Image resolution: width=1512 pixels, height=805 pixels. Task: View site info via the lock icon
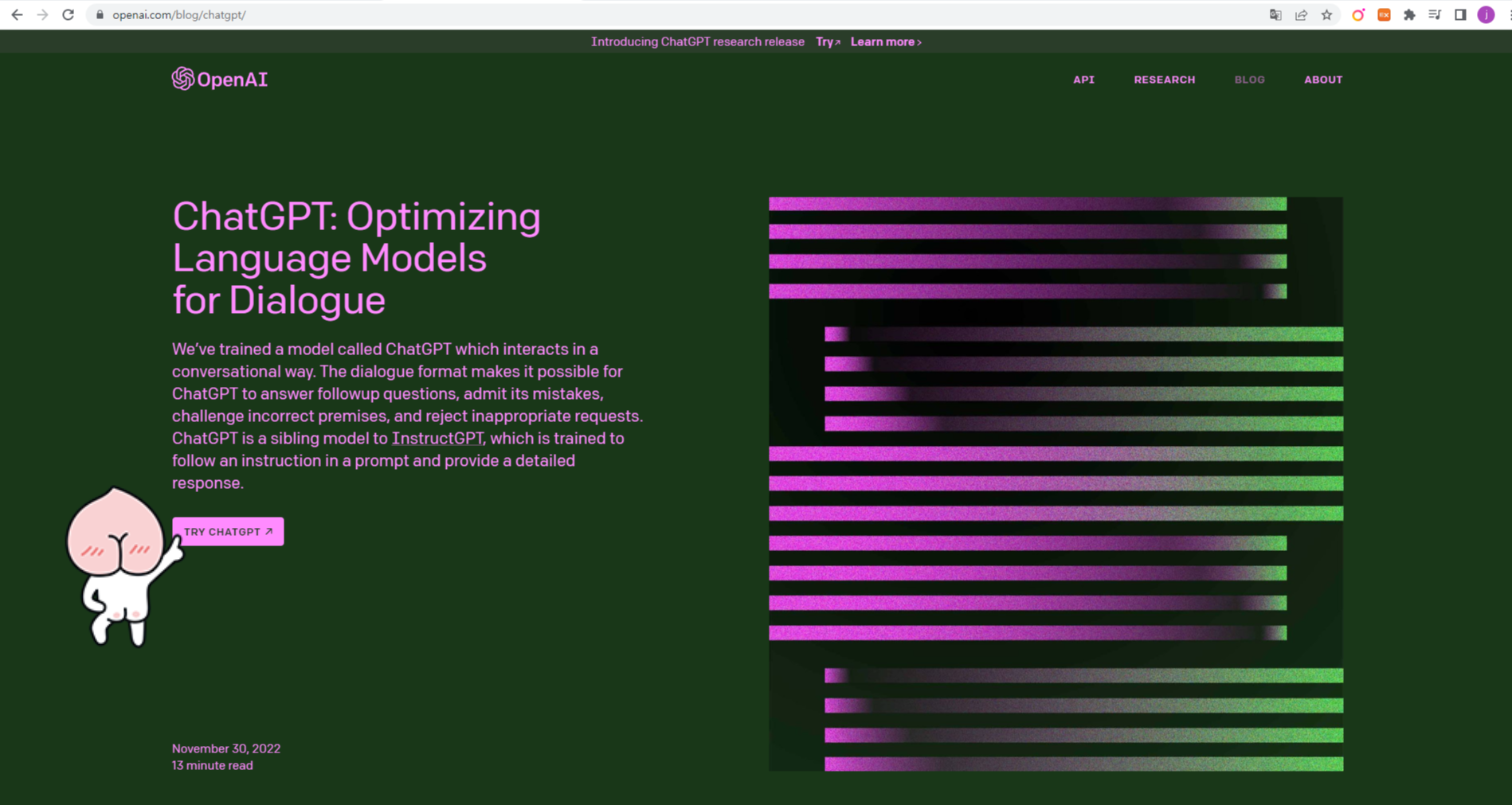100,14
